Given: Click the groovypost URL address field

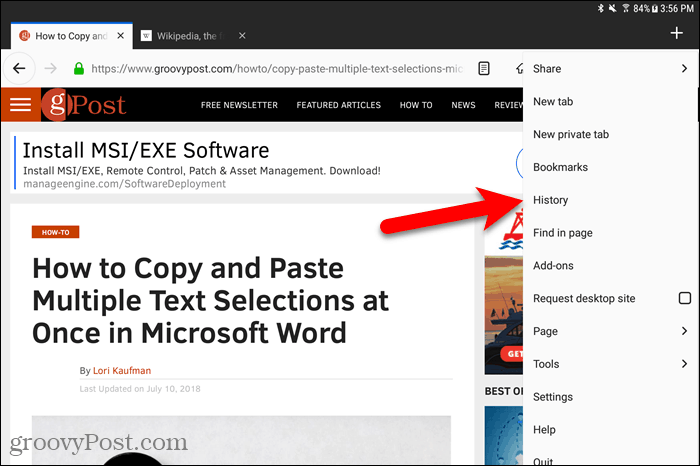Looking at the screenshot, I should point(277,69).
